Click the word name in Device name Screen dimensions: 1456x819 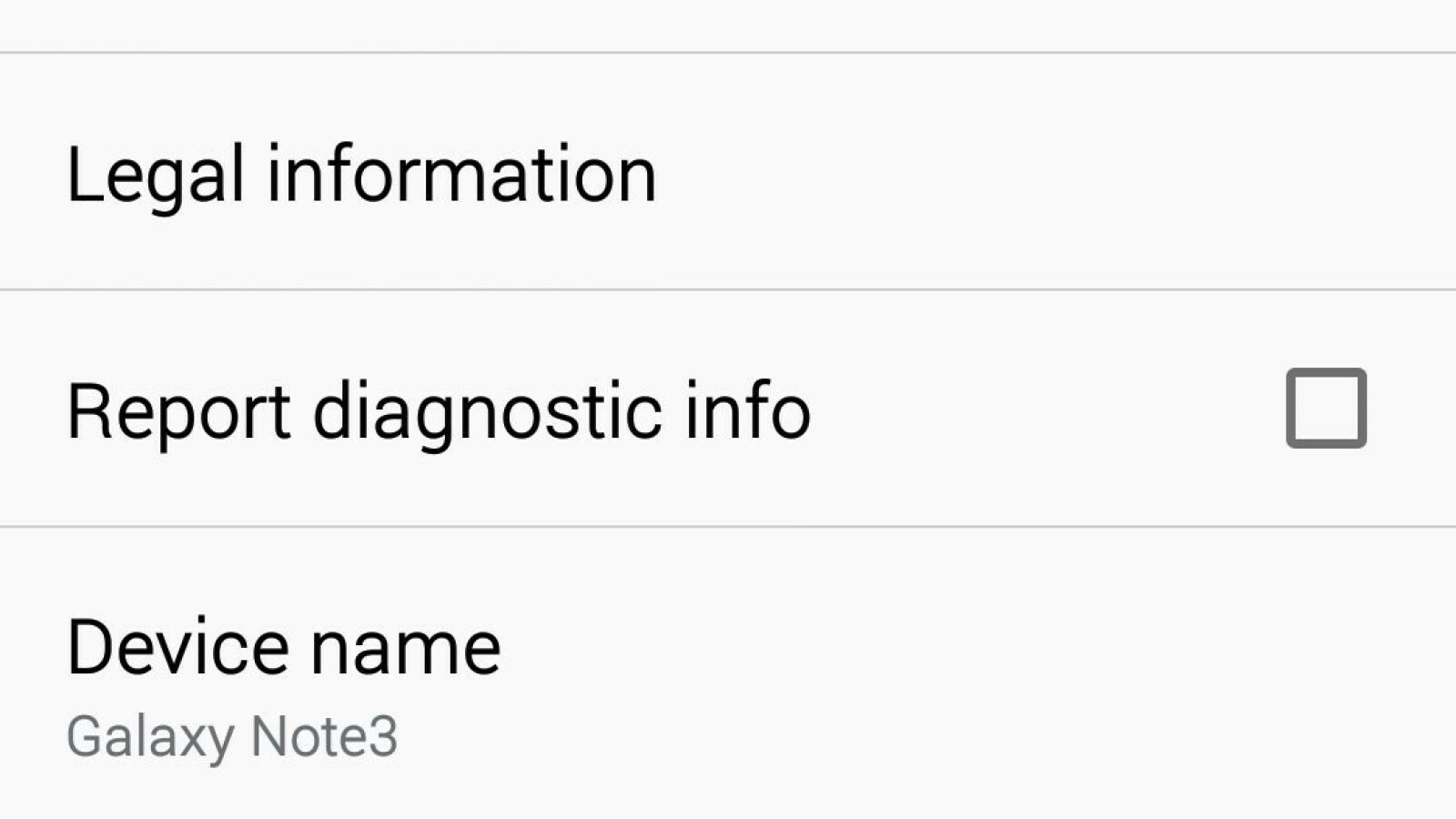click(x=405, y=649)
